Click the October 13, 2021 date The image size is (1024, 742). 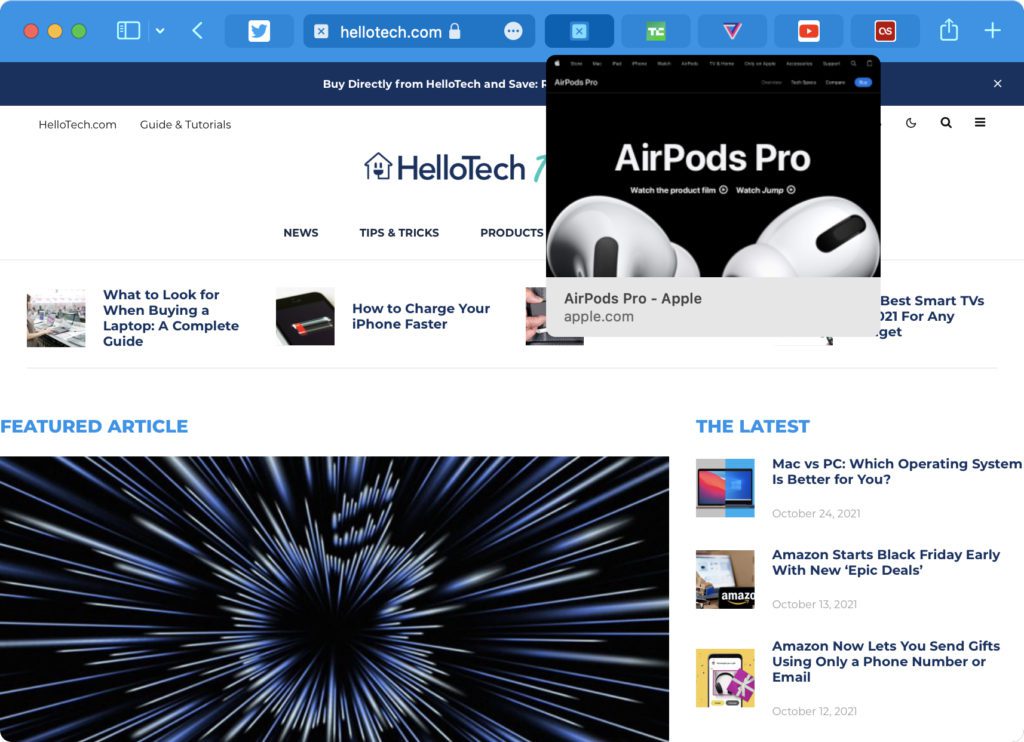click(x=814, y=604)
